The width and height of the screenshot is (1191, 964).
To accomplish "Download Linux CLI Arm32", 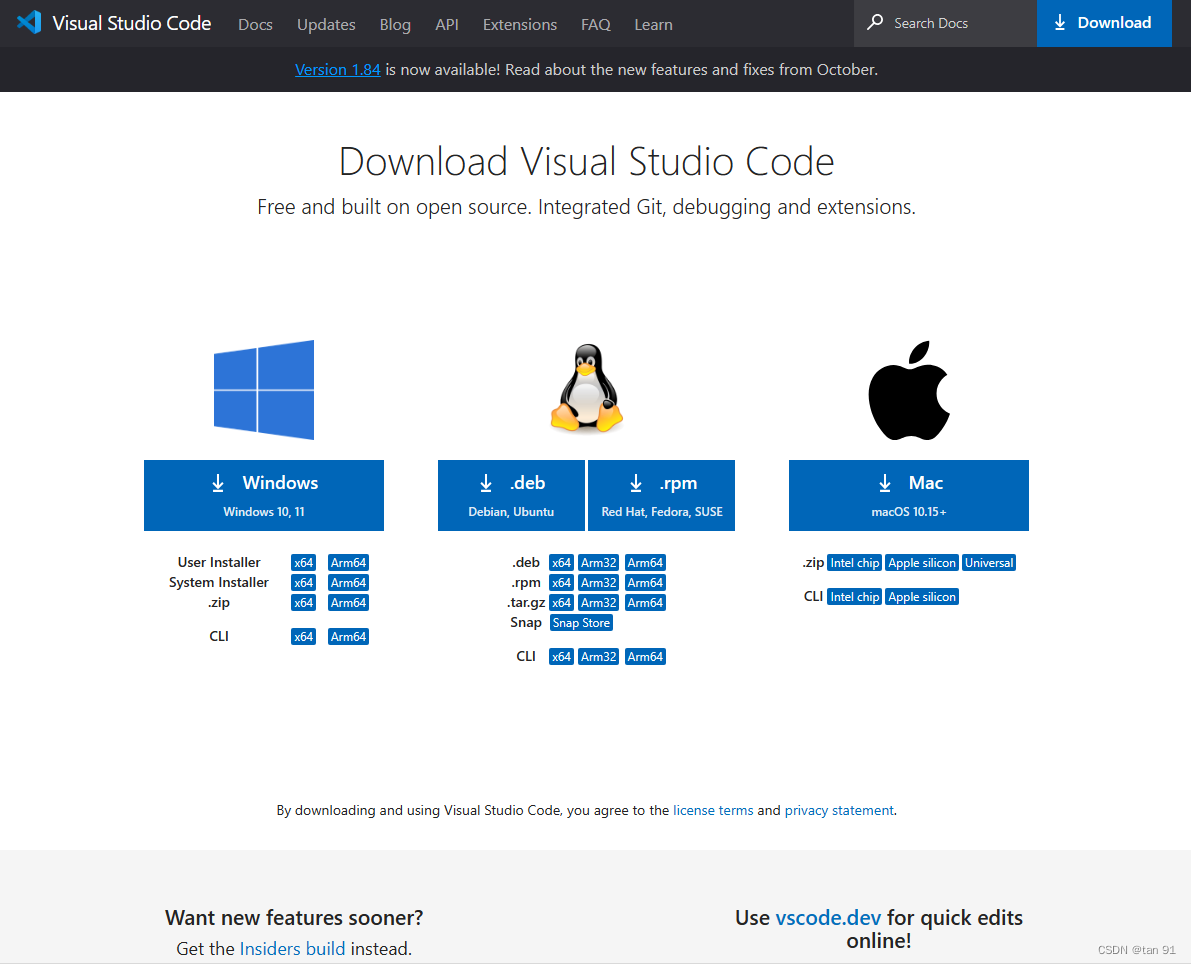I will [x=599, y=656].
